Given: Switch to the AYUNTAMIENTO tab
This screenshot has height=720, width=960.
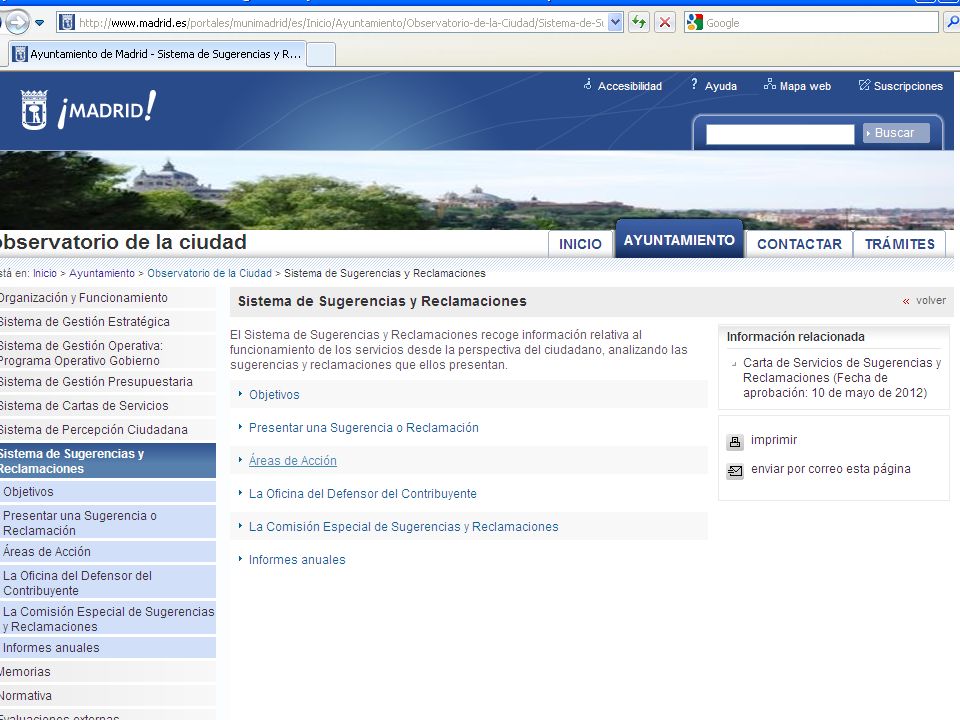Looking at the screenshot, I should [679, 239].
